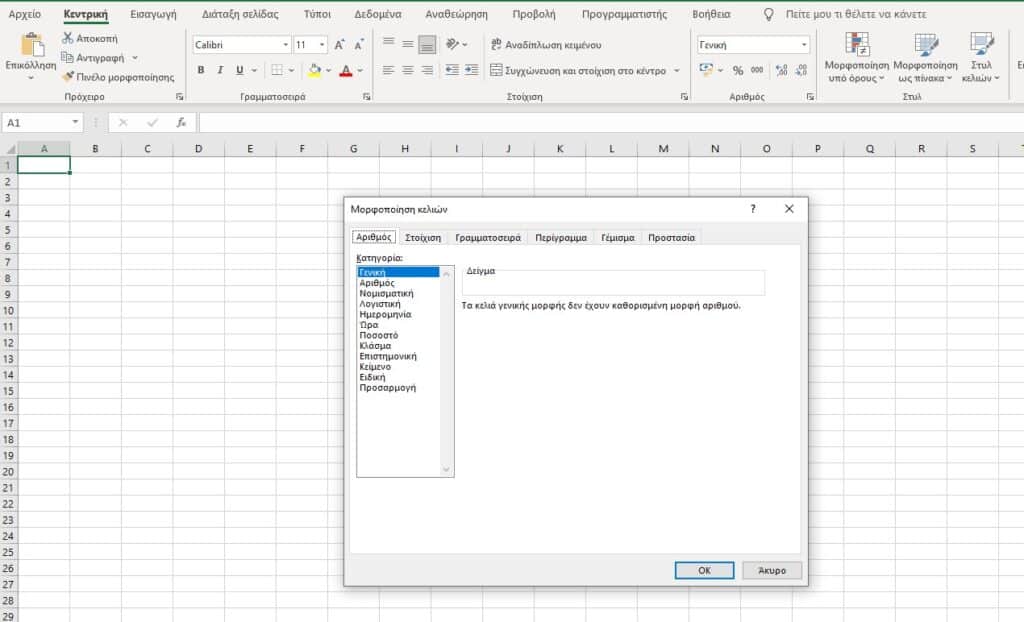
Task: Align text left in ribbon
Action: (388, 70)
